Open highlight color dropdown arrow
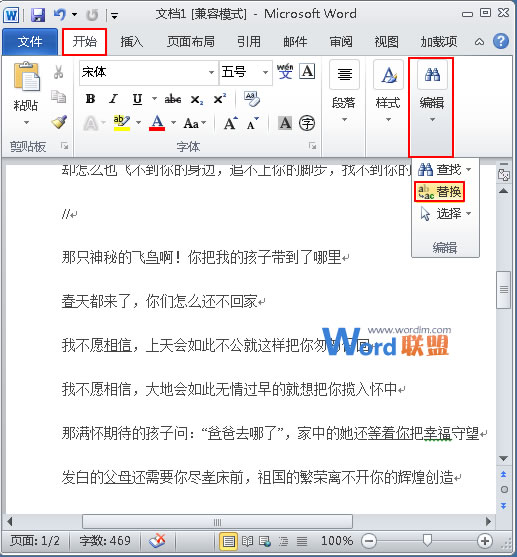517x557 pixels. [x=139, y=123]
